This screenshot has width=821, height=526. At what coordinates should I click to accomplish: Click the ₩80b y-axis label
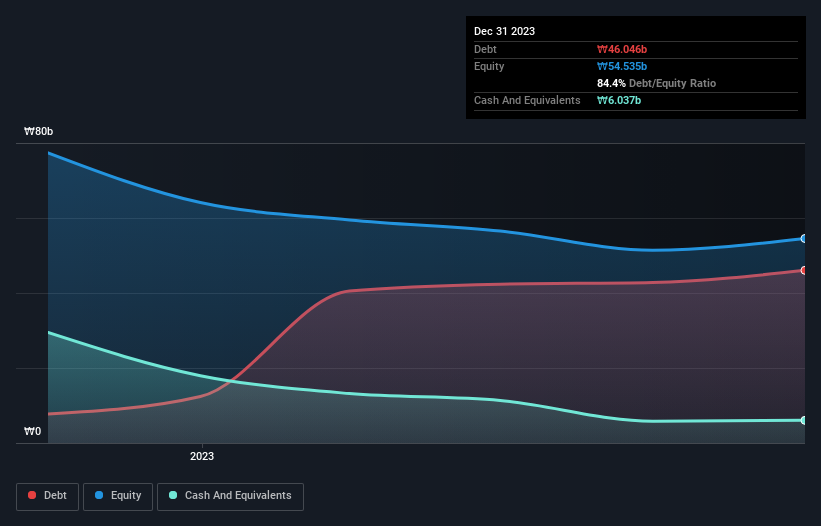click(38, 131)
